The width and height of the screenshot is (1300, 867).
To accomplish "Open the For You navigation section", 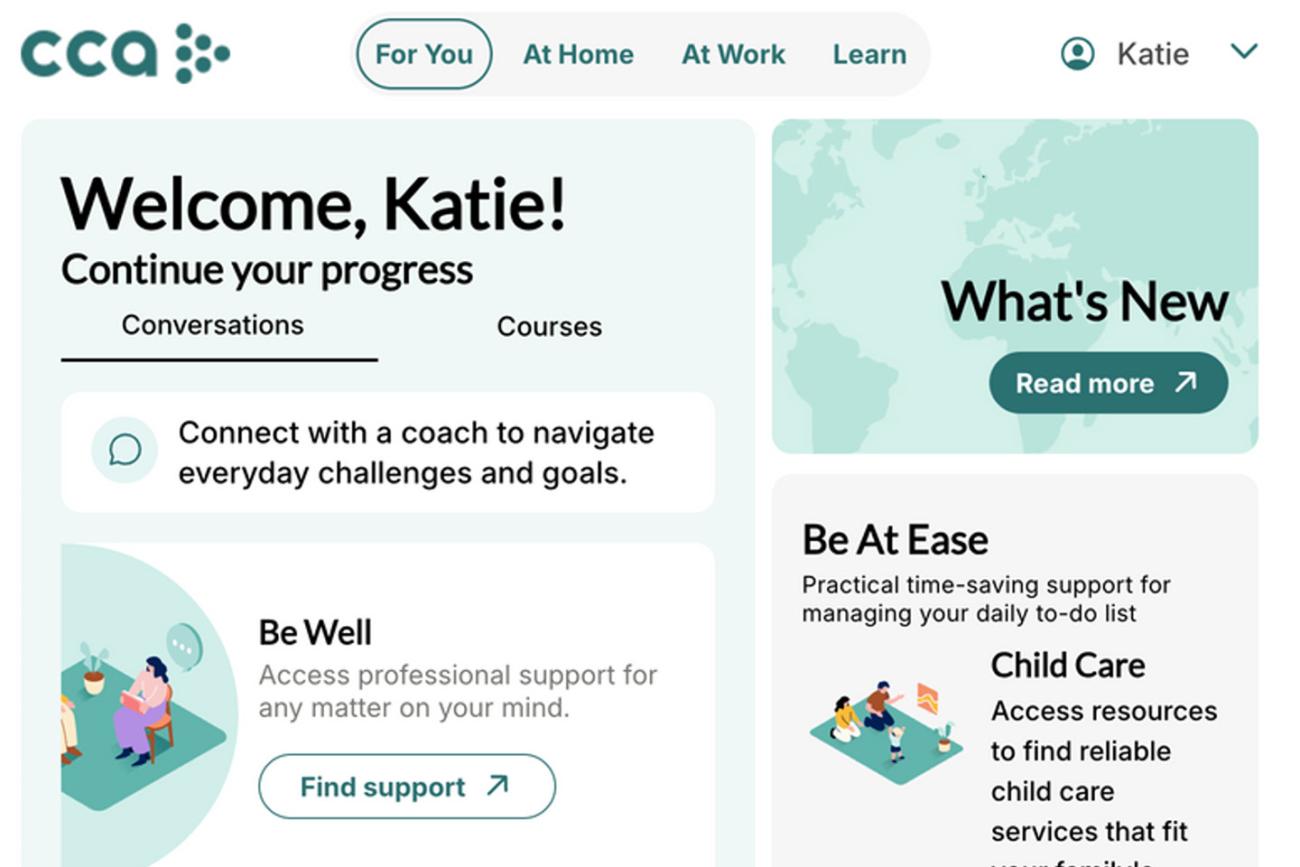I will point(423,54).
